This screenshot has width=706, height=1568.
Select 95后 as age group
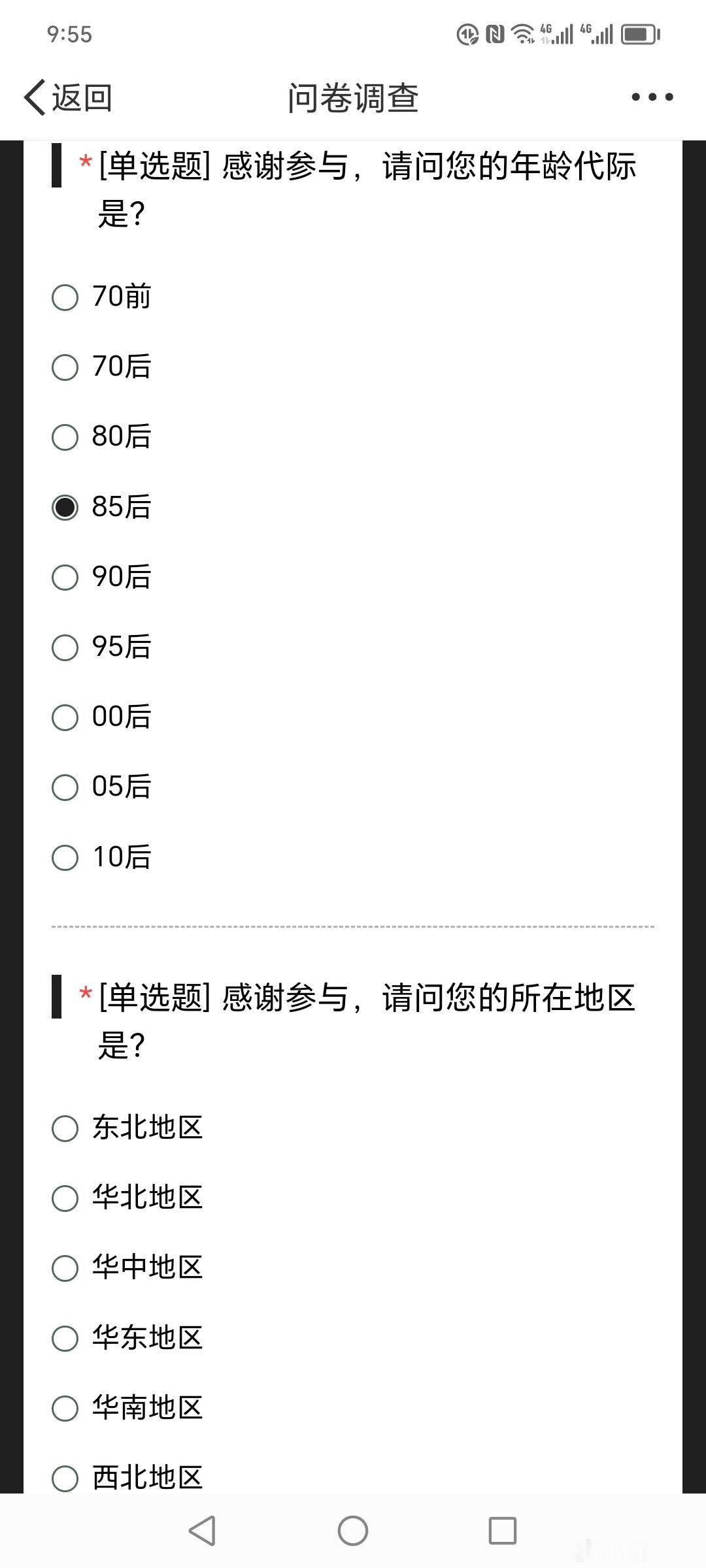tap(102, 647)
